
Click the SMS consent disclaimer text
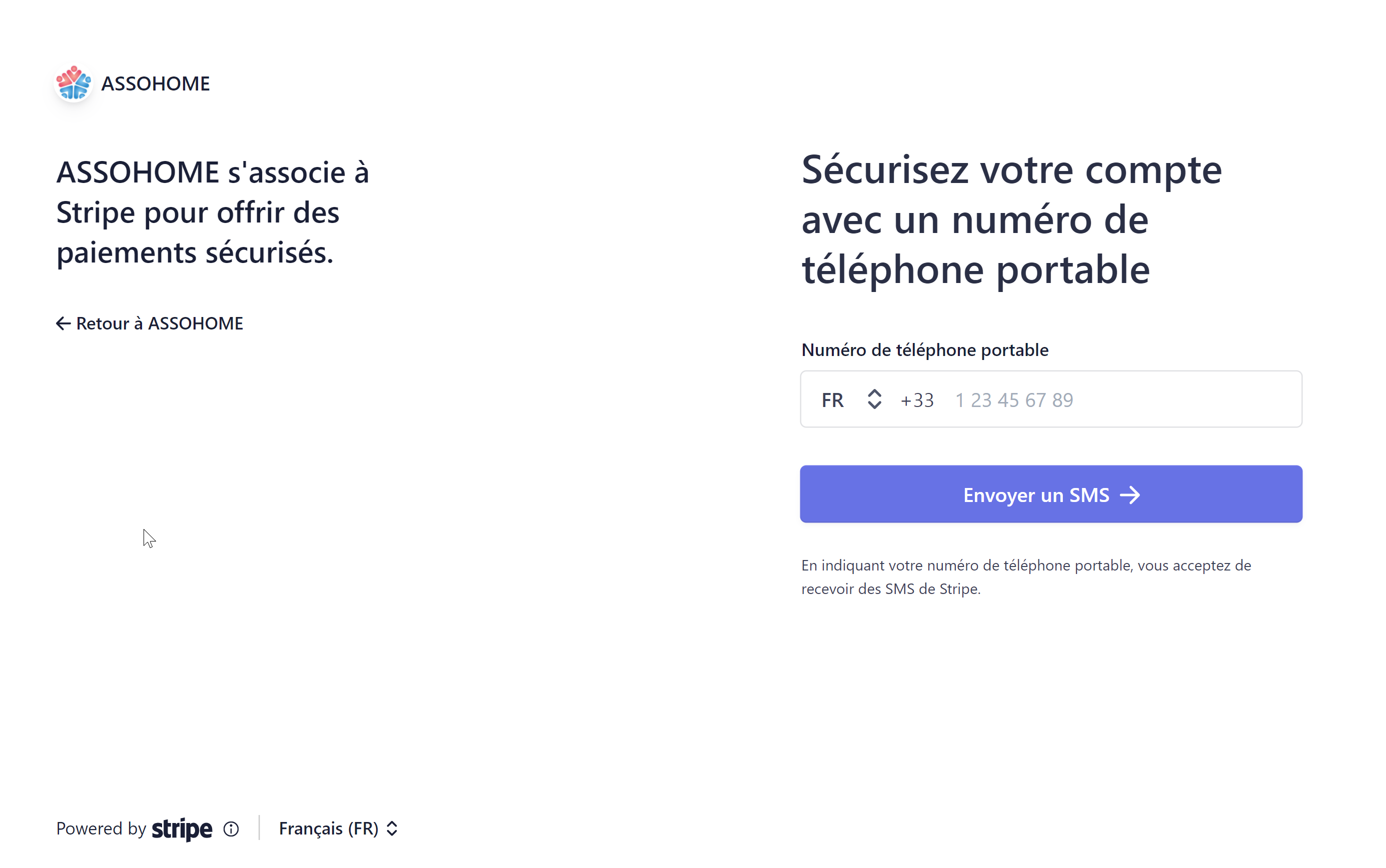(1025, 577)
